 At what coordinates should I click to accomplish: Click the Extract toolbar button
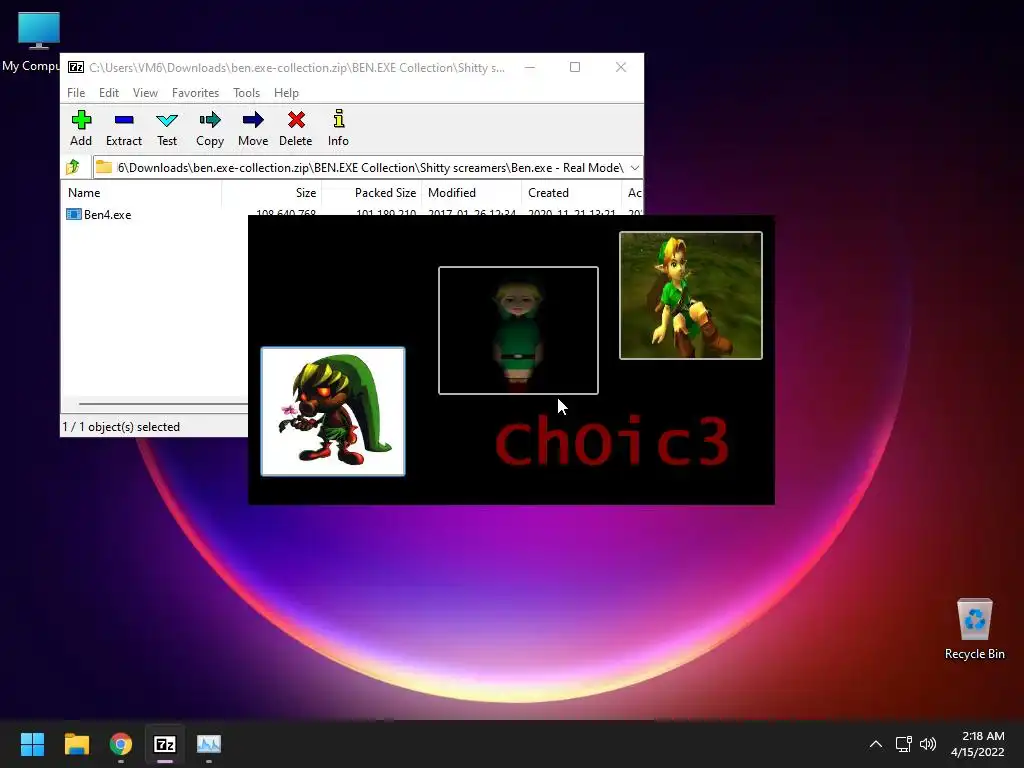point(123,128)
